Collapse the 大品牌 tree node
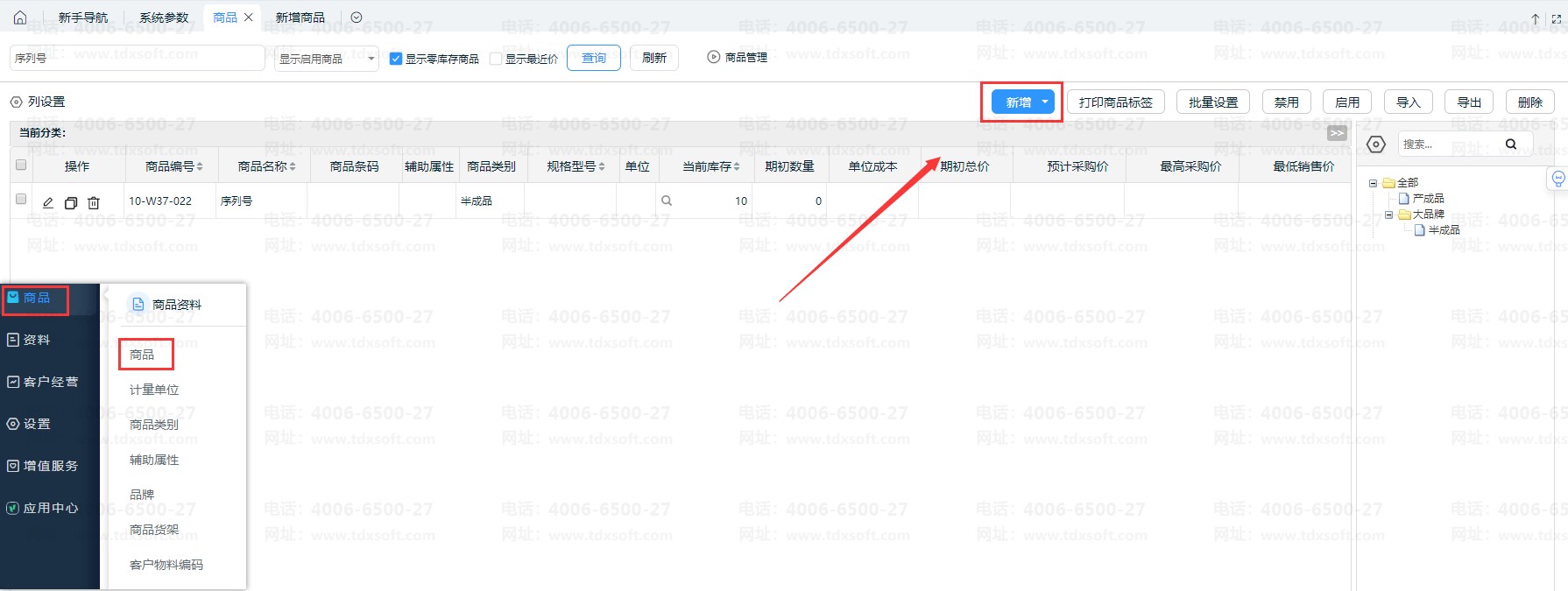1568x591 pixels. (1388, 215)
